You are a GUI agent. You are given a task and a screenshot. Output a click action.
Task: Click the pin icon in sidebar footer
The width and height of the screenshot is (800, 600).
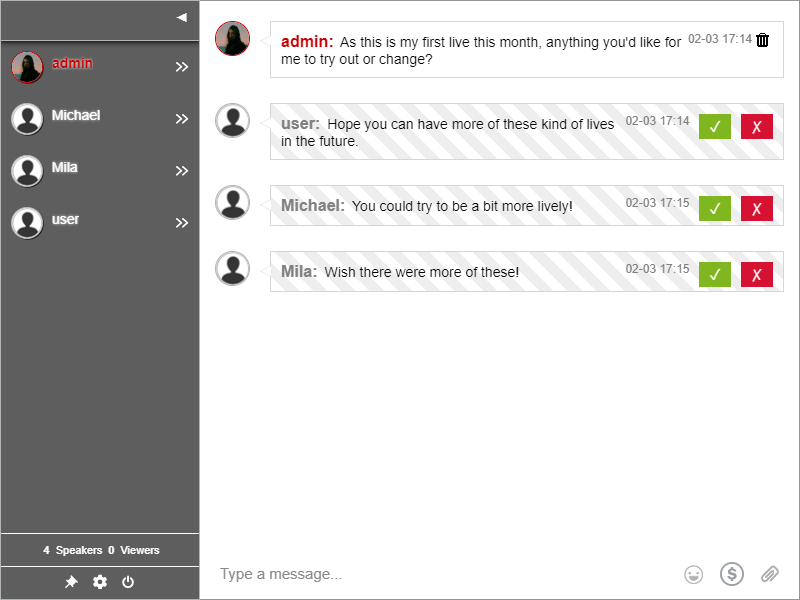72,582
